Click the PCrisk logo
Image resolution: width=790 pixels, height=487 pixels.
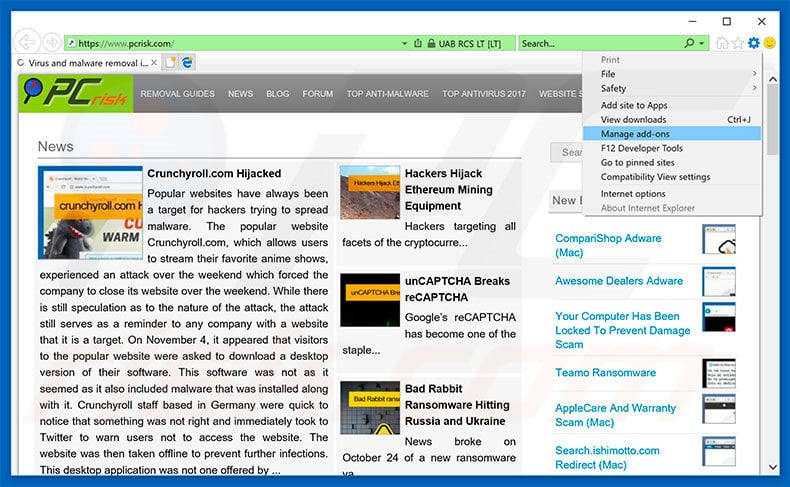(76, 93)
